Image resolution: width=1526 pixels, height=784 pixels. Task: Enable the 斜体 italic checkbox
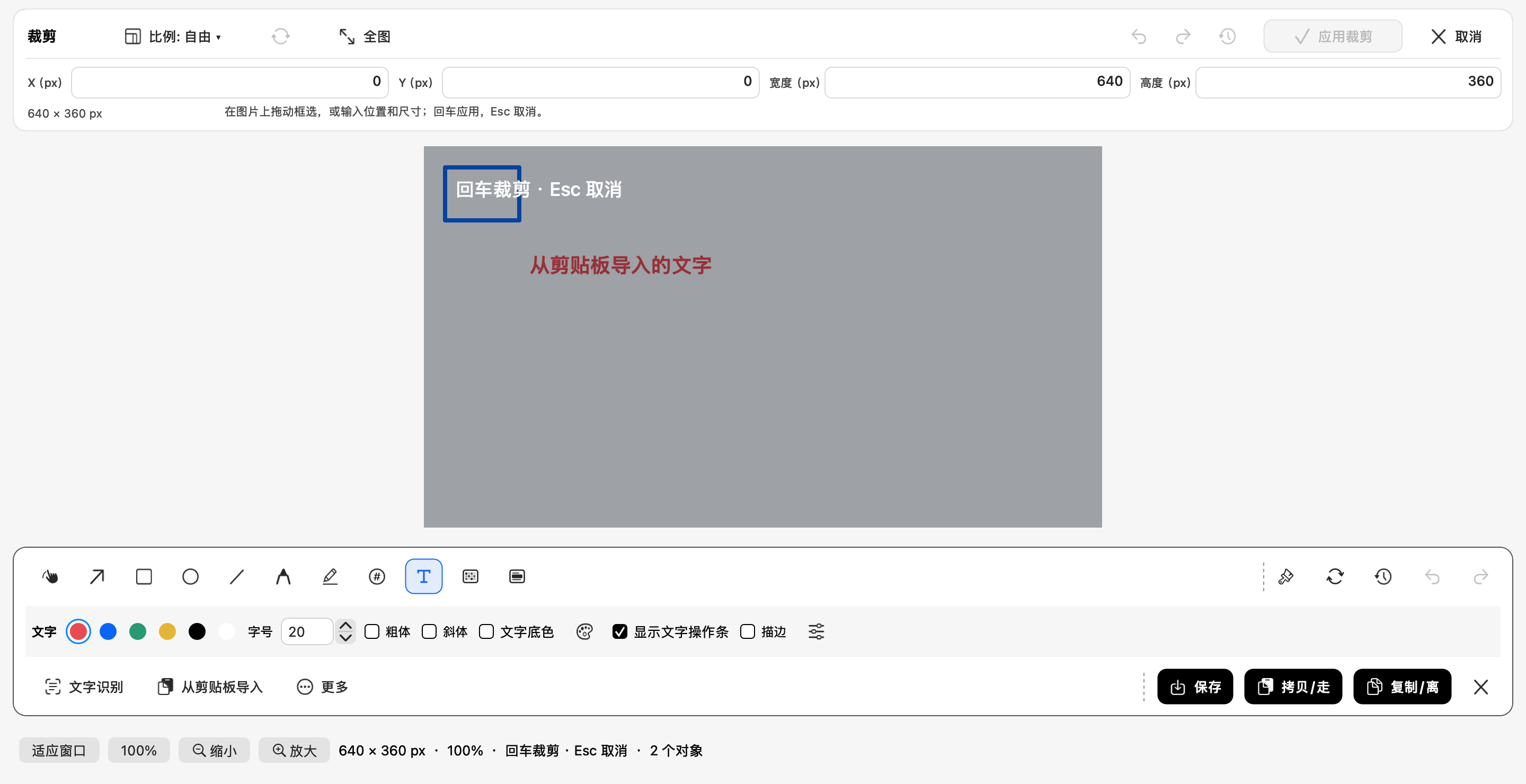point(430,632)
